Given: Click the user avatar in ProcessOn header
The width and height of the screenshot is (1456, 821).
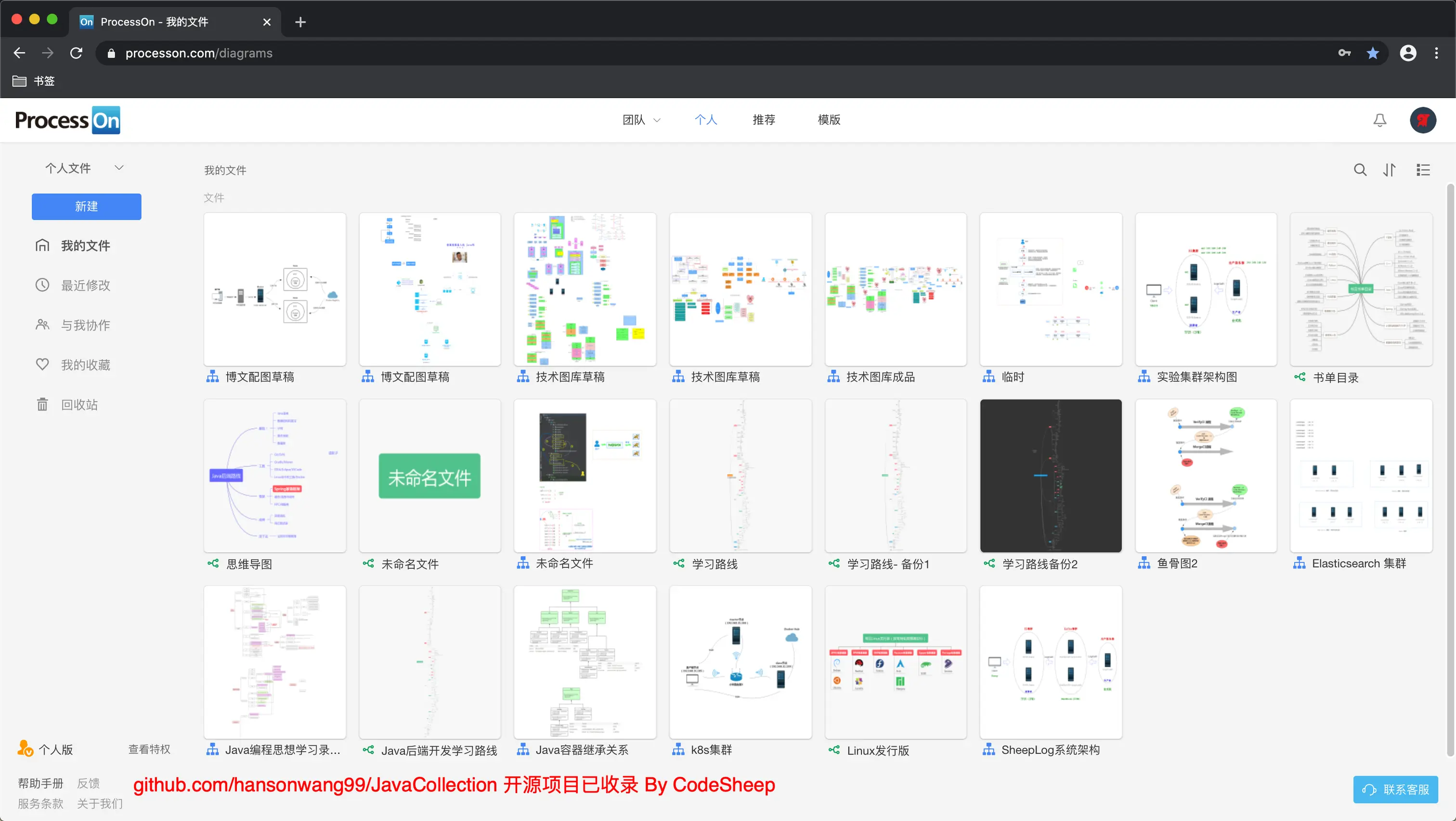Looking at the screenshot, I should click(x=1422, y=120).
